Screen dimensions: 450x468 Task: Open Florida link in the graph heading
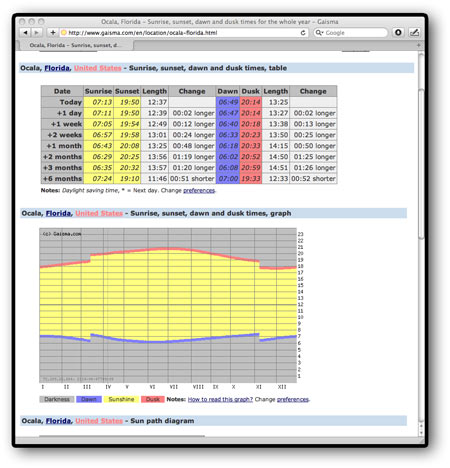pyautogui.click(x=58, y=213)
